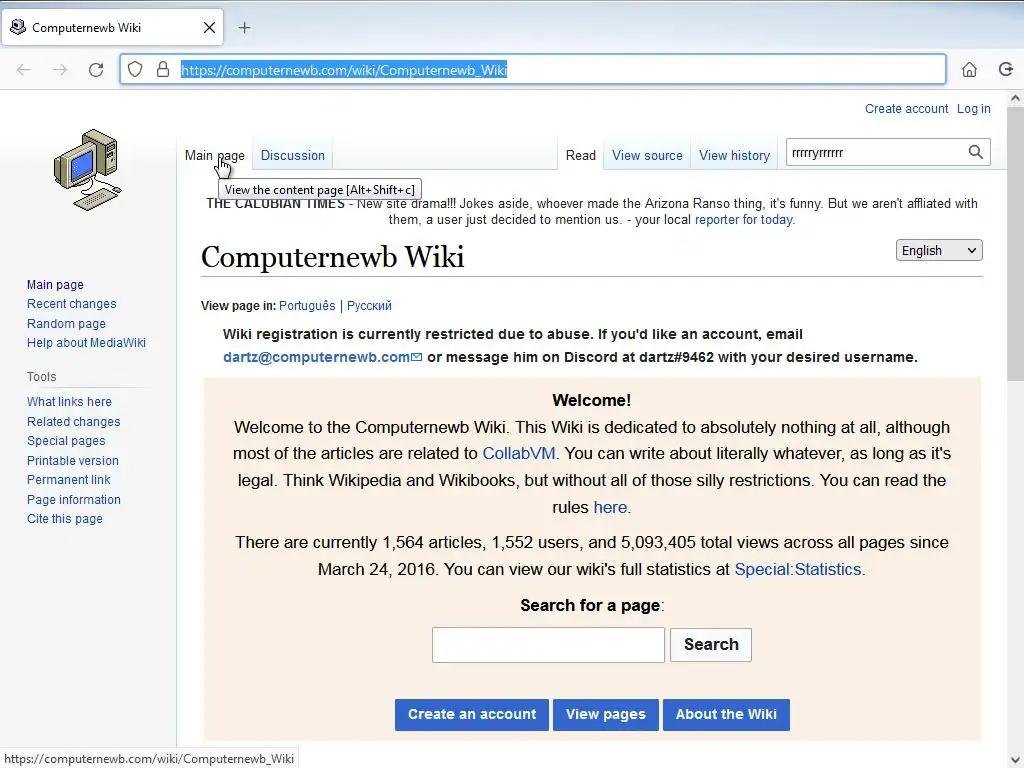The width and height of the screenshot is (1024, 768).
Task: Click the browser back arrow
Action: pyautogui.click(x=24, y=70)
